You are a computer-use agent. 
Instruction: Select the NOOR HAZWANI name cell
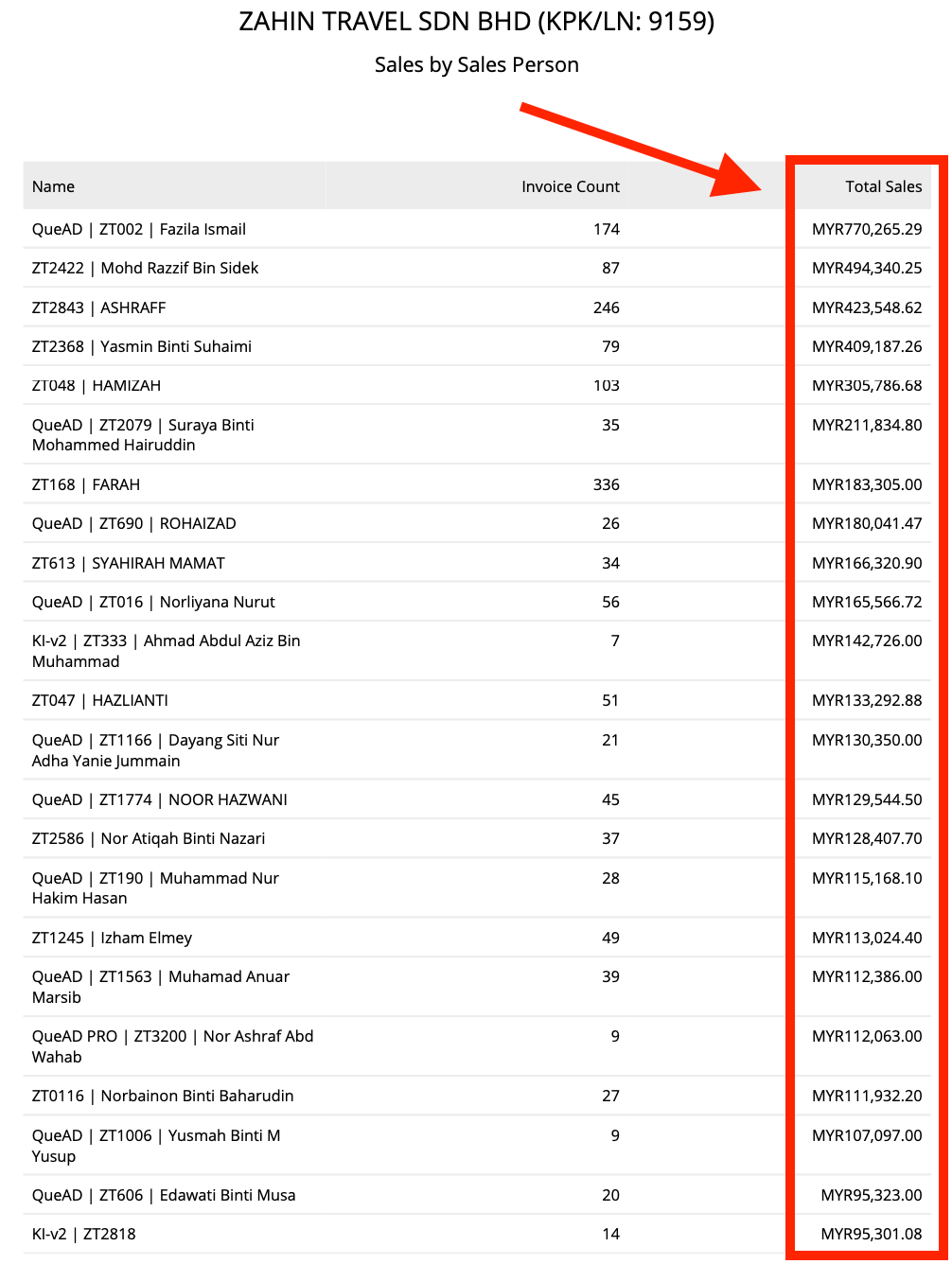pos(160,799)
